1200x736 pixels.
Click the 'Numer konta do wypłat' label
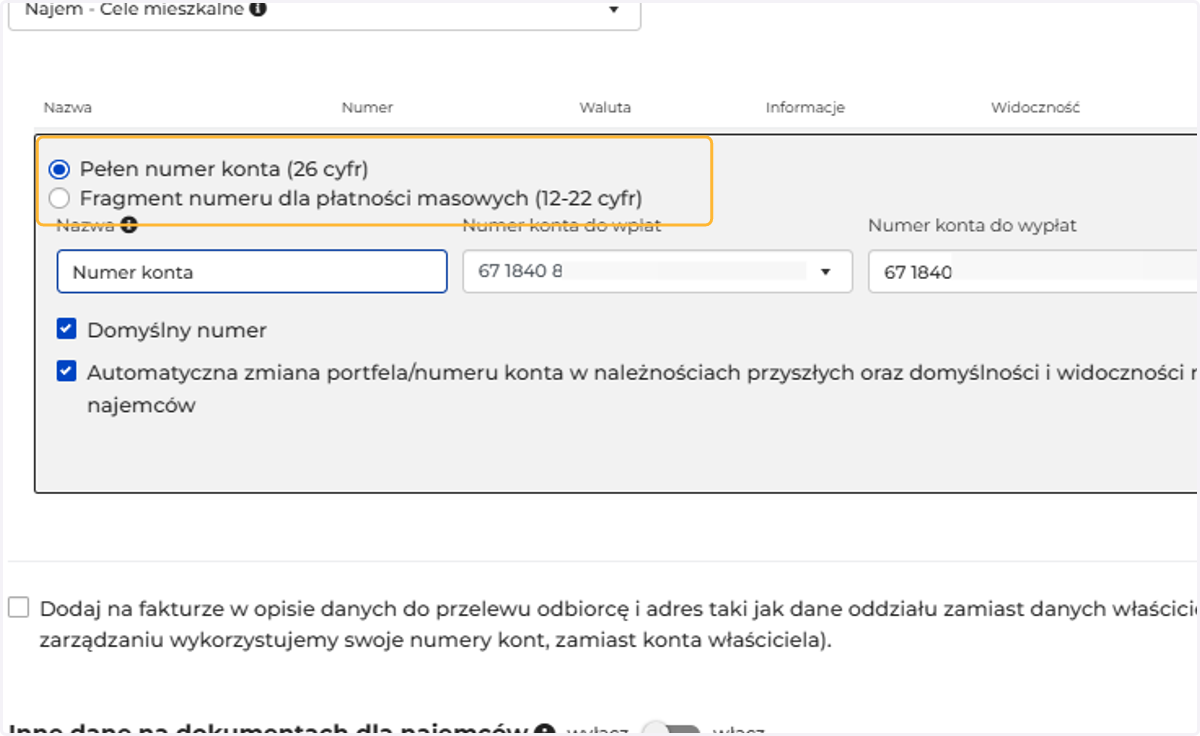pyautogui.click(x=972, y=225)
